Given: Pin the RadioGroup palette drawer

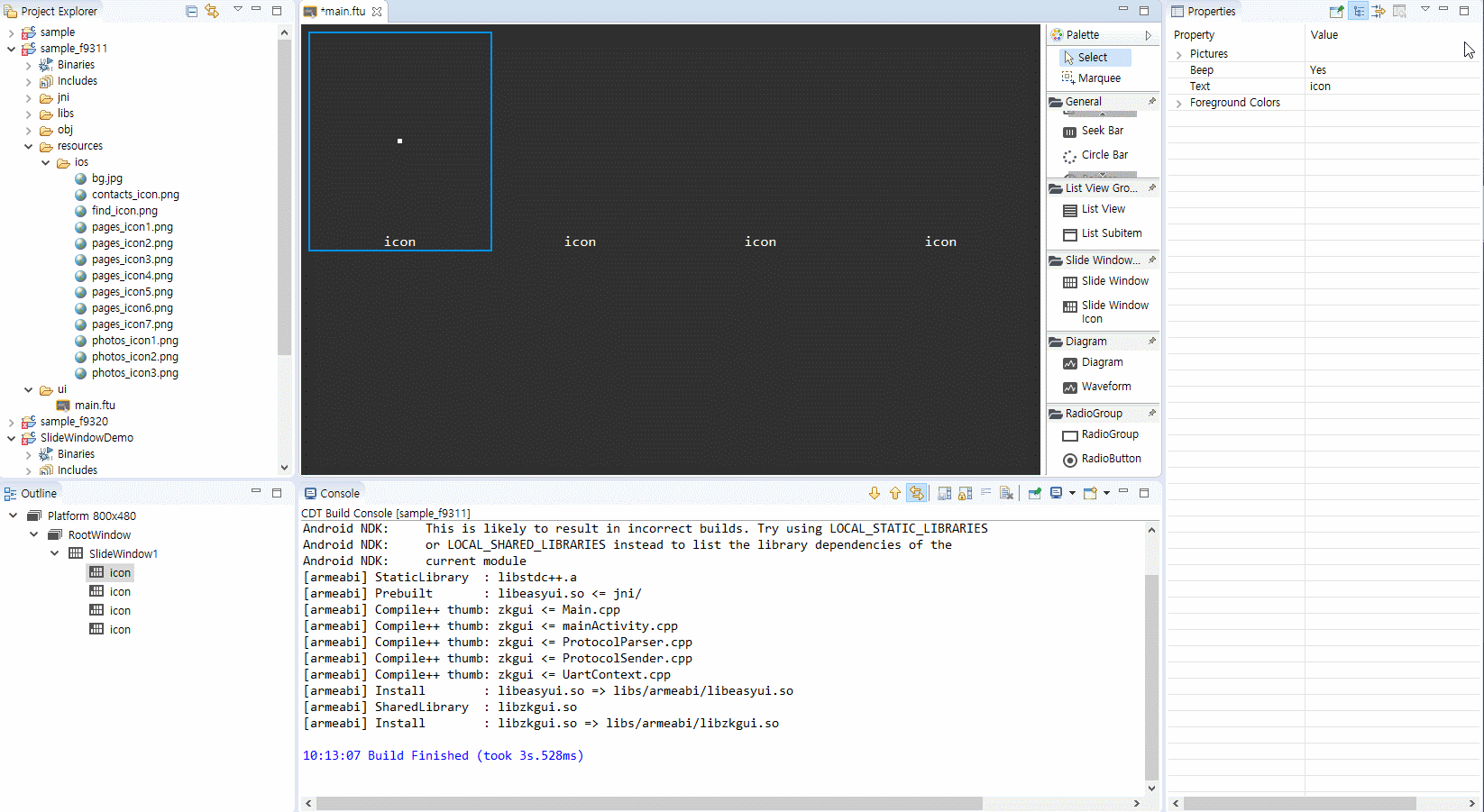Looking at the screenshot, I should (1151, 413).
